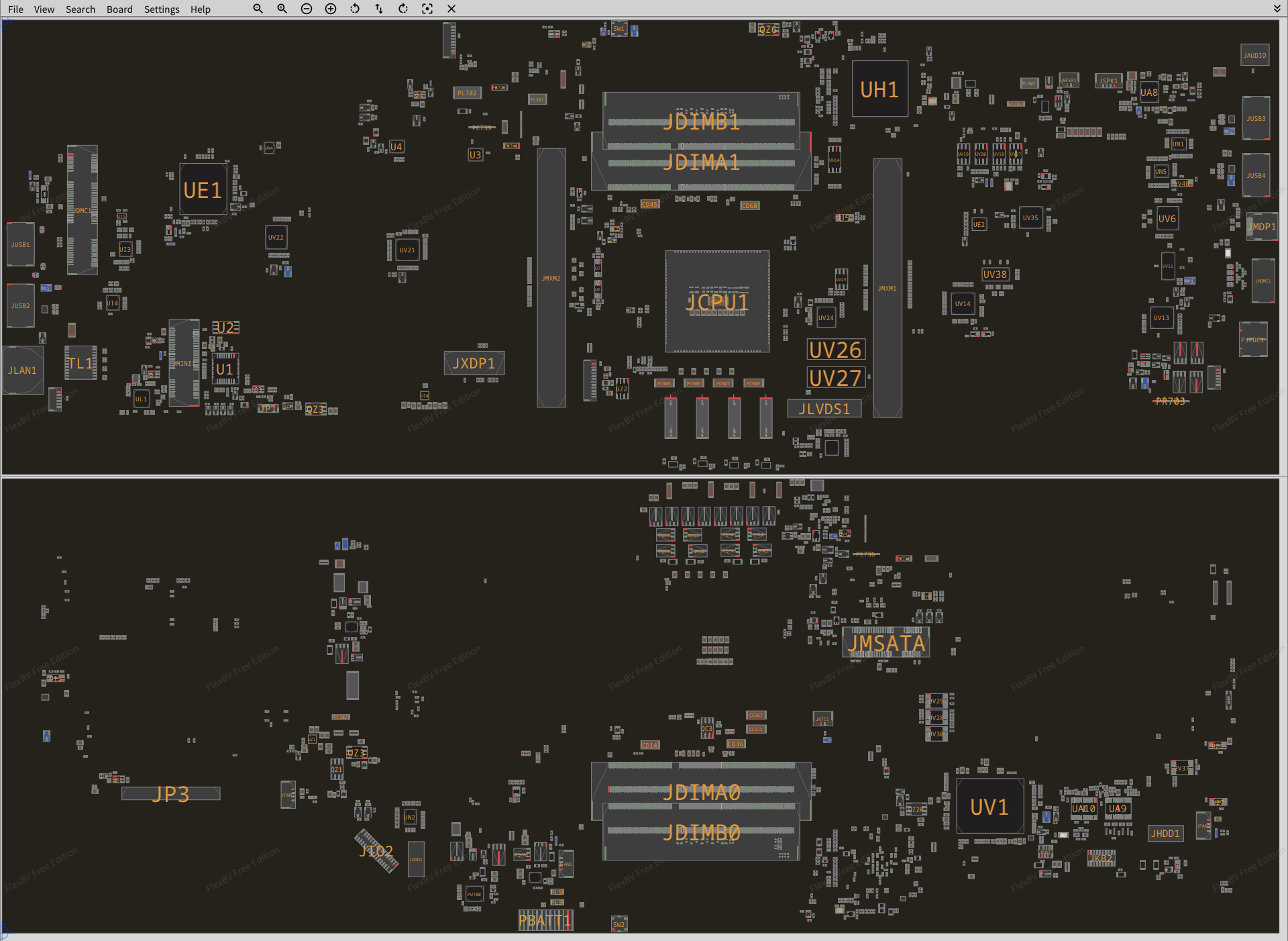The height and width of the screenshot is (941, 1288).
Task: Rotate board clockwise
Action: coord(403,9)
